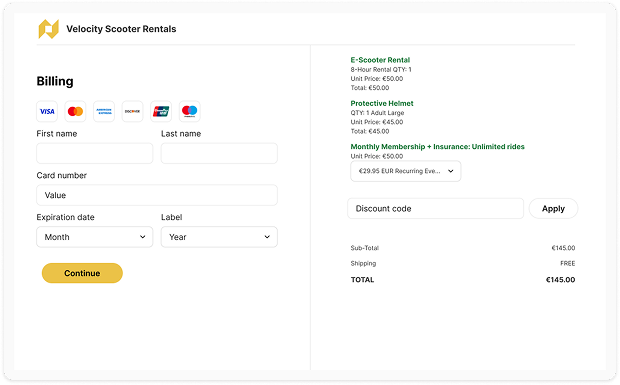The width and height of the screenshot is (620, 385).
Task: Choose the Maestro card icon
Action: (190, 111)
